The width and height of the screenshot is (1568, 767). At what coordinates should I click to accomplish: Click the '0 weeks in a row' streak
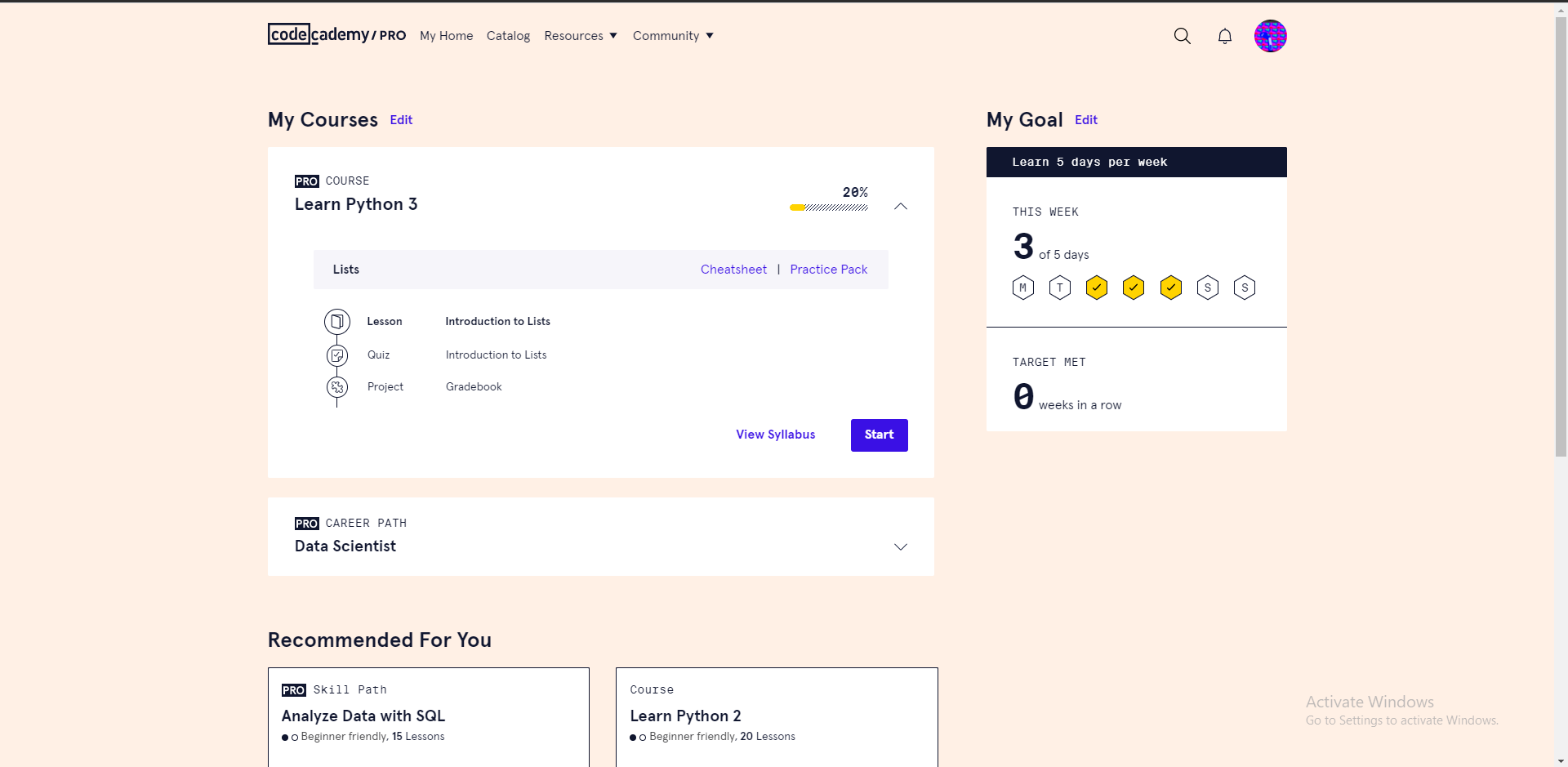pos(1067,398)
